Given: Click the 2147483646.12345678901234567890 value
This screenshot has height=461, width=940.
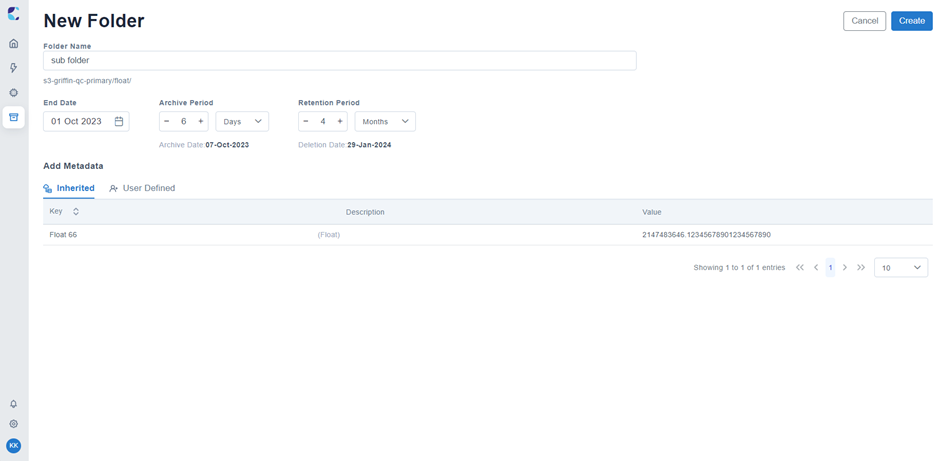Looking at the screenshot, I should point(706,235).
